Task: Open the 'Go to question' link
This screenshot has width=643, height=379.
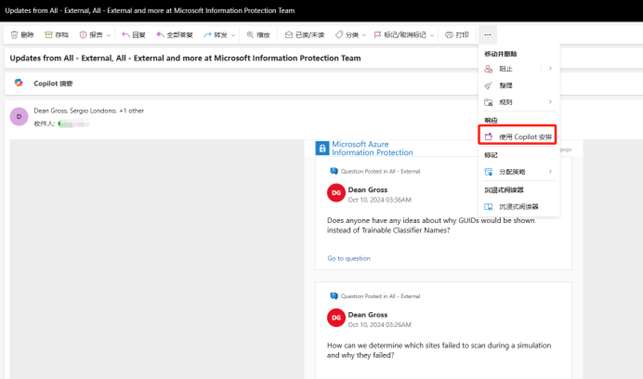Action: [x=349, y=258]
